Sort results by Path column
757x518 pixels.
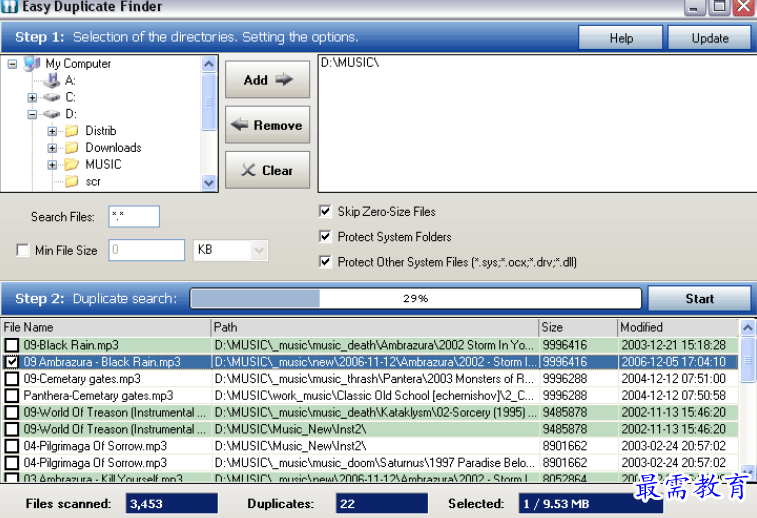[x=375, y=327]
